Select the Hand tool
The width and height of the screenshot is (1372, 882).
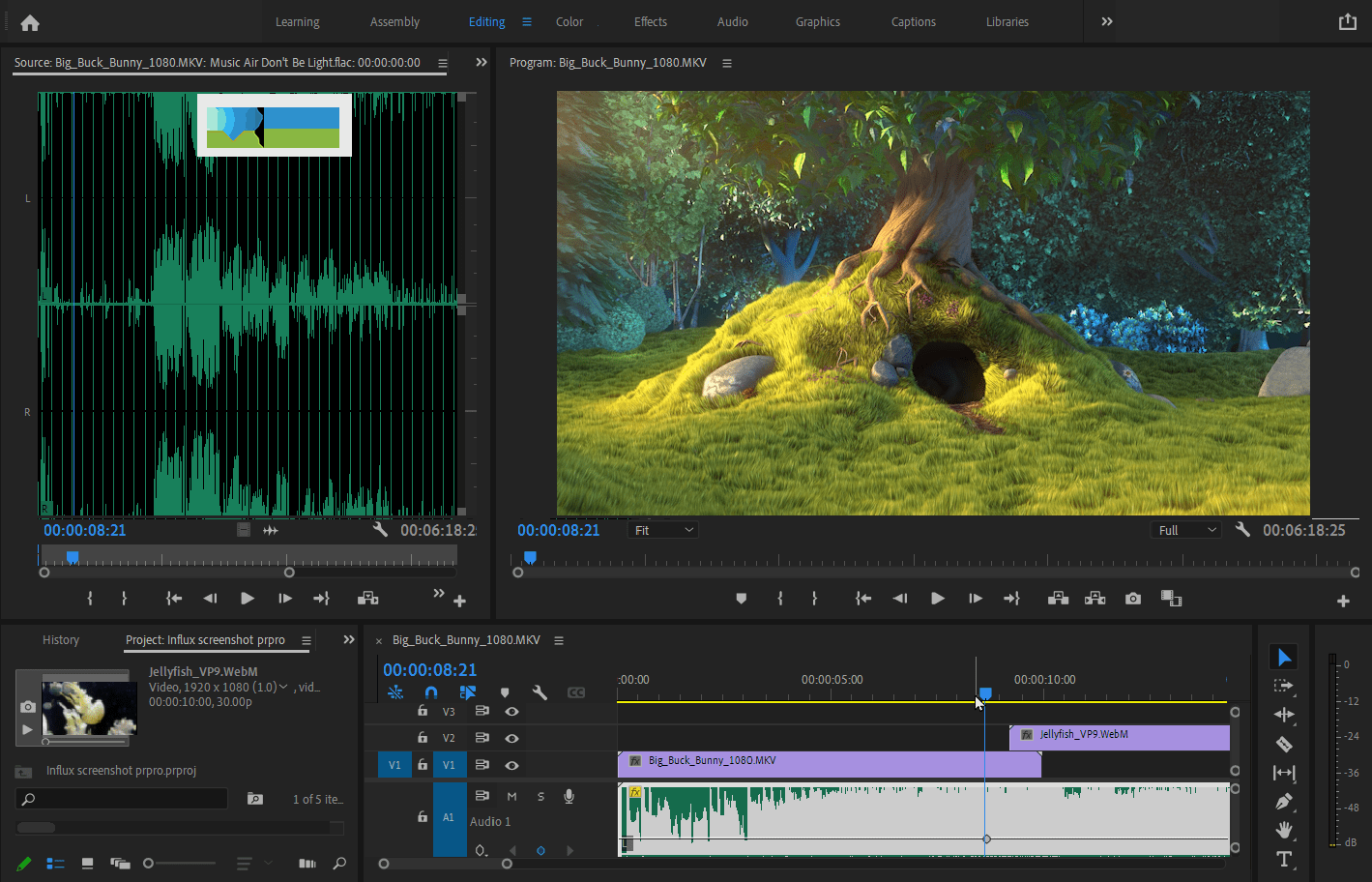tap(1284, 830)
